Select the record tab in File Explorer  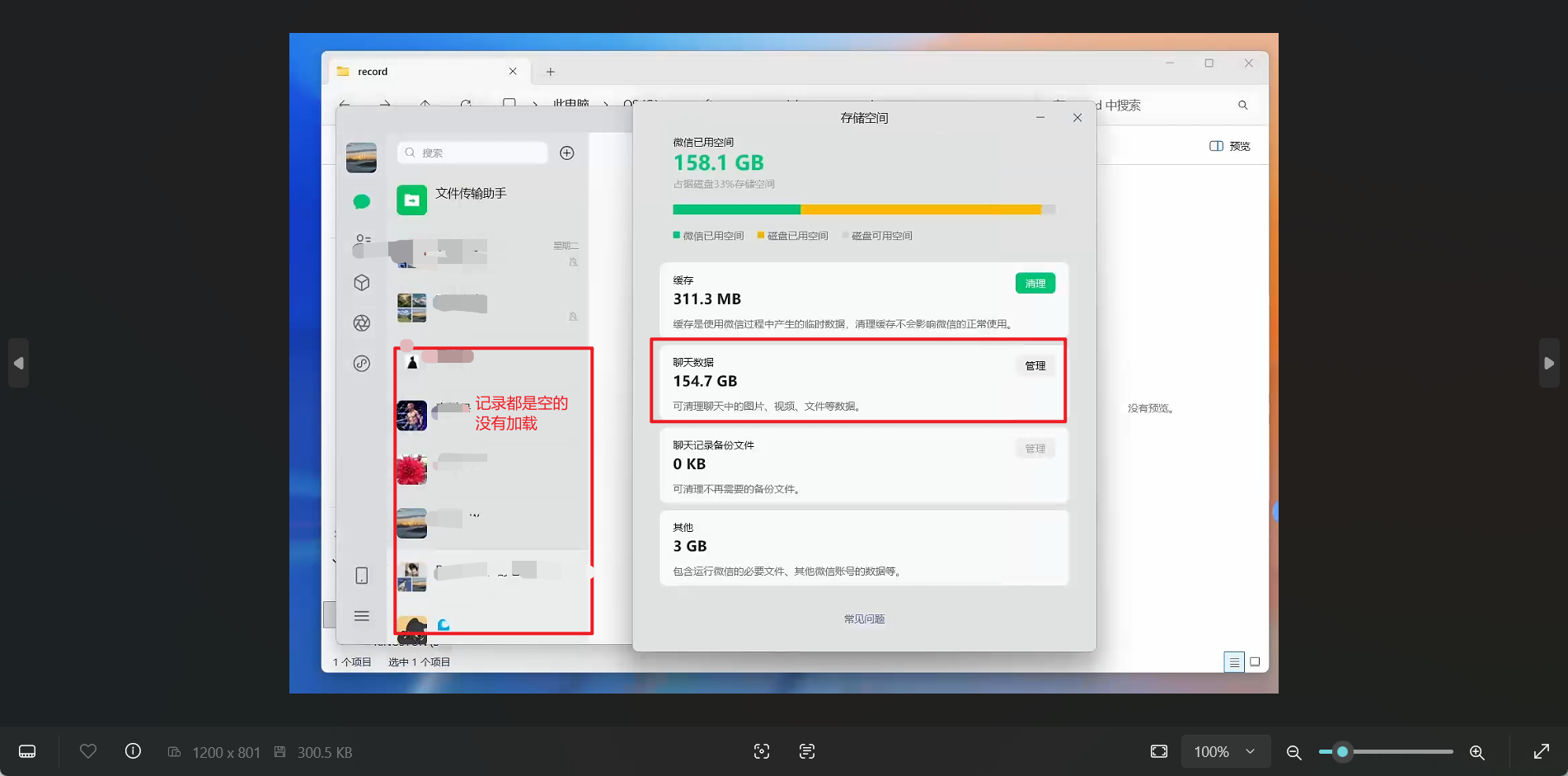pos(429,72)
